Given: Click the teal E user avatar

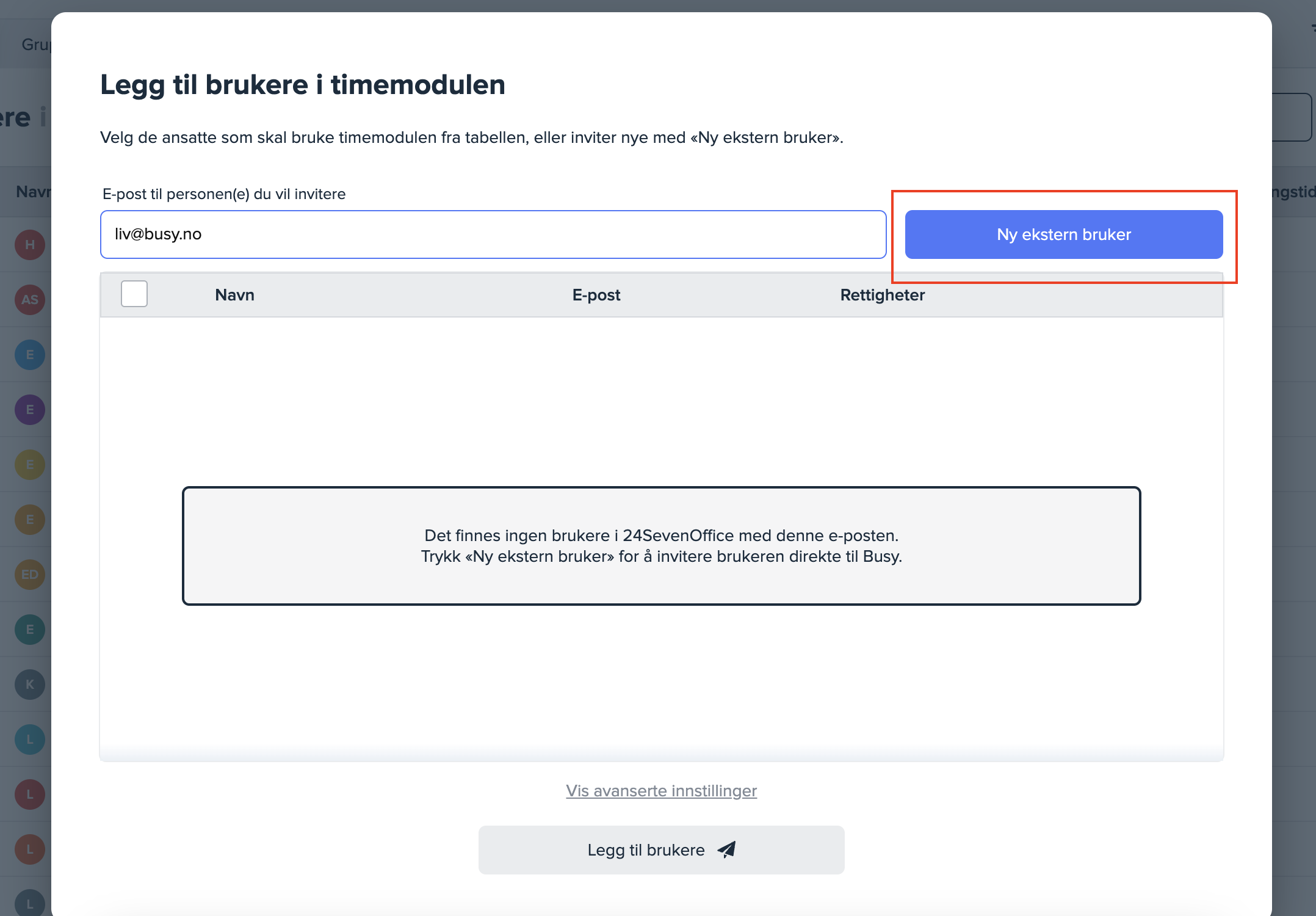Looking at the screenshot, I should (29, 630).
